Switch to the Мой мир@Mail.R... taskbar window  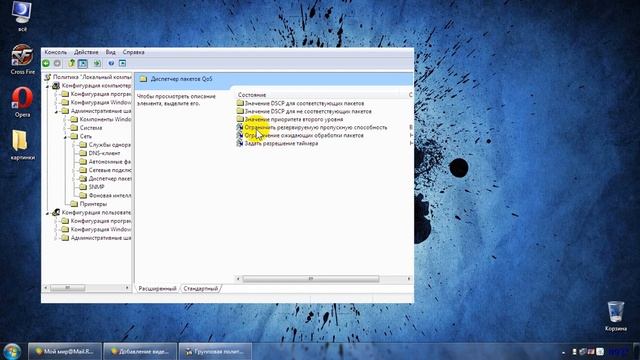[64, 351]
